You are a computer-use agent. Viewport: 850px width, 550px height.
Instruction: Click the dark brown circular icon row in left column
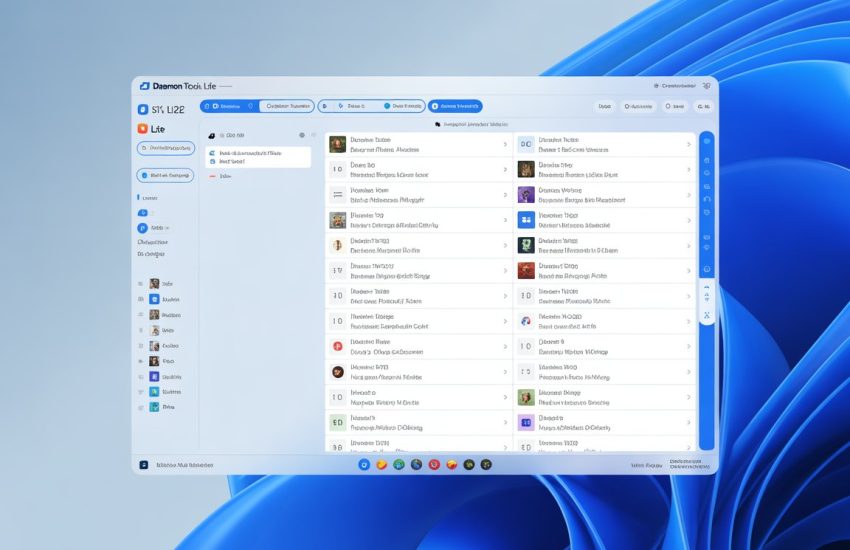click(x=418, y=372)
